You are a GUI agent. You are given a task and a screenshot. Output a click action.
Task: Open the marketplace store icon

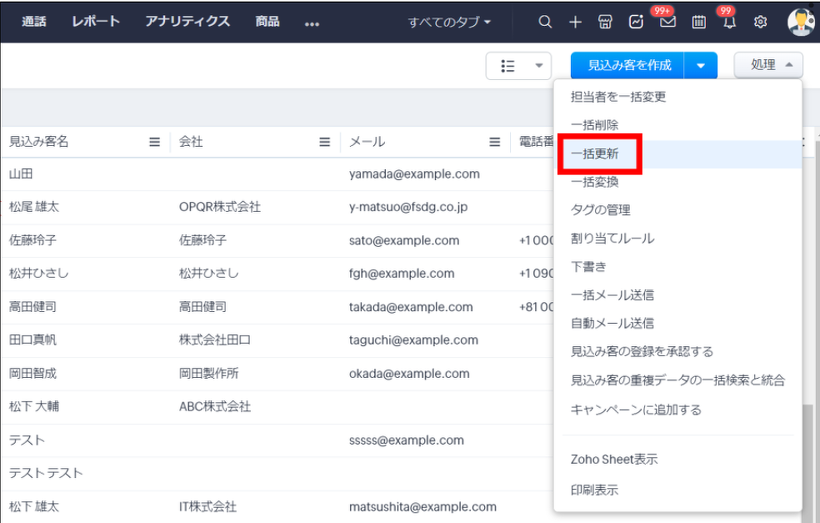[x=605, y=22]
